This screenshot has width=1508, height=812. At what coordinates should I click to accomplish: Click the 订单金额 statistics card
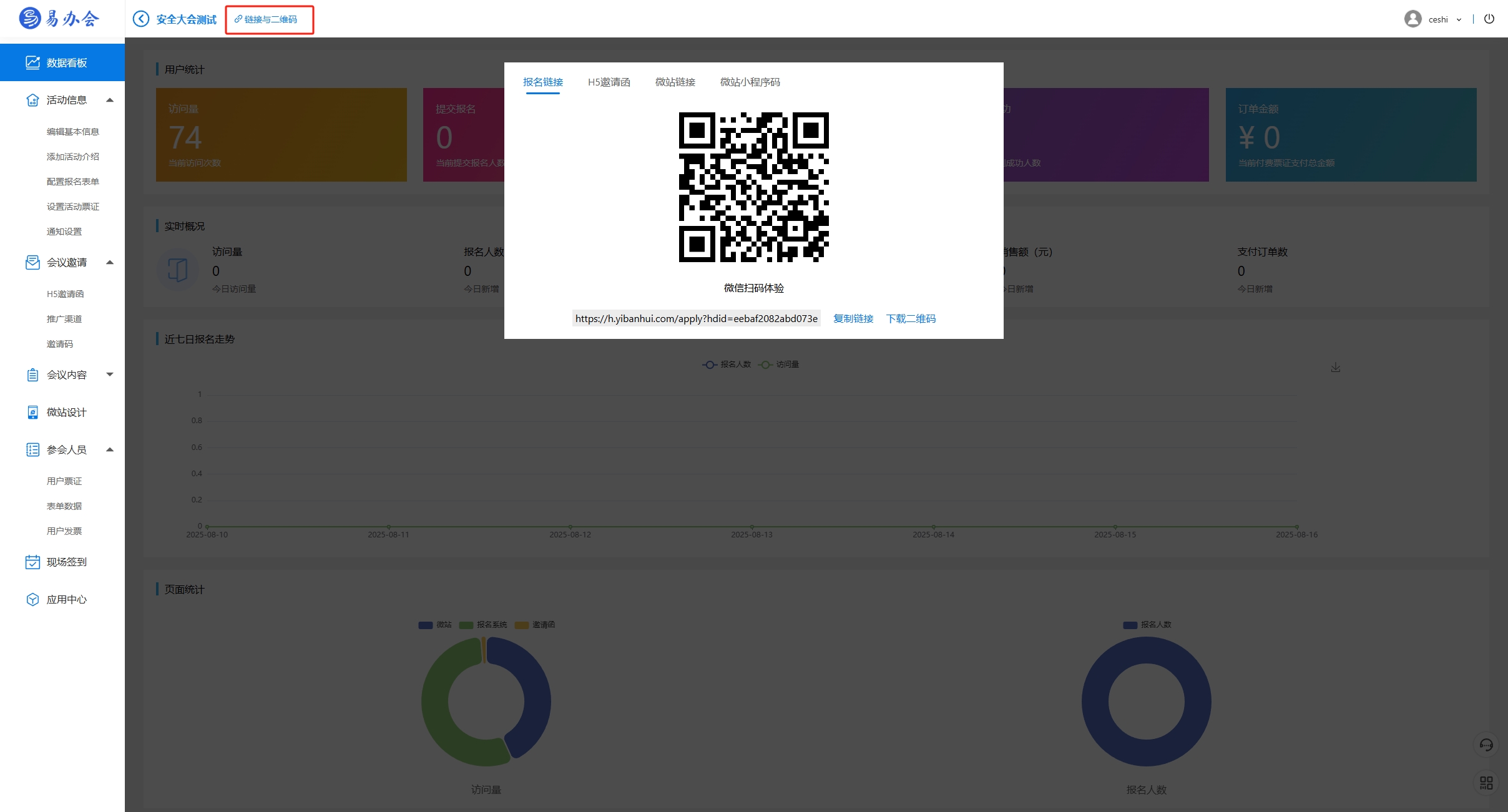tap(1351, 135)
